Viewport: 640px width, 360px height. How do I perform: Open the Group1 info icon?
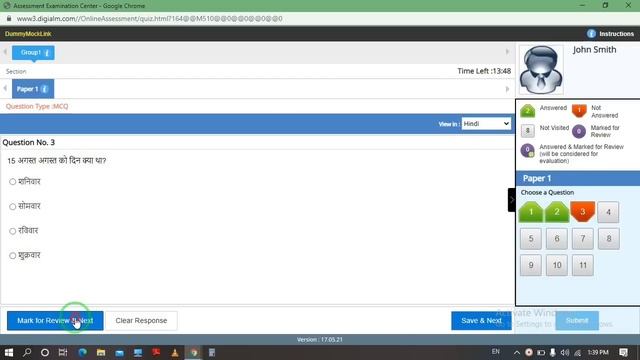click(47, 53)
